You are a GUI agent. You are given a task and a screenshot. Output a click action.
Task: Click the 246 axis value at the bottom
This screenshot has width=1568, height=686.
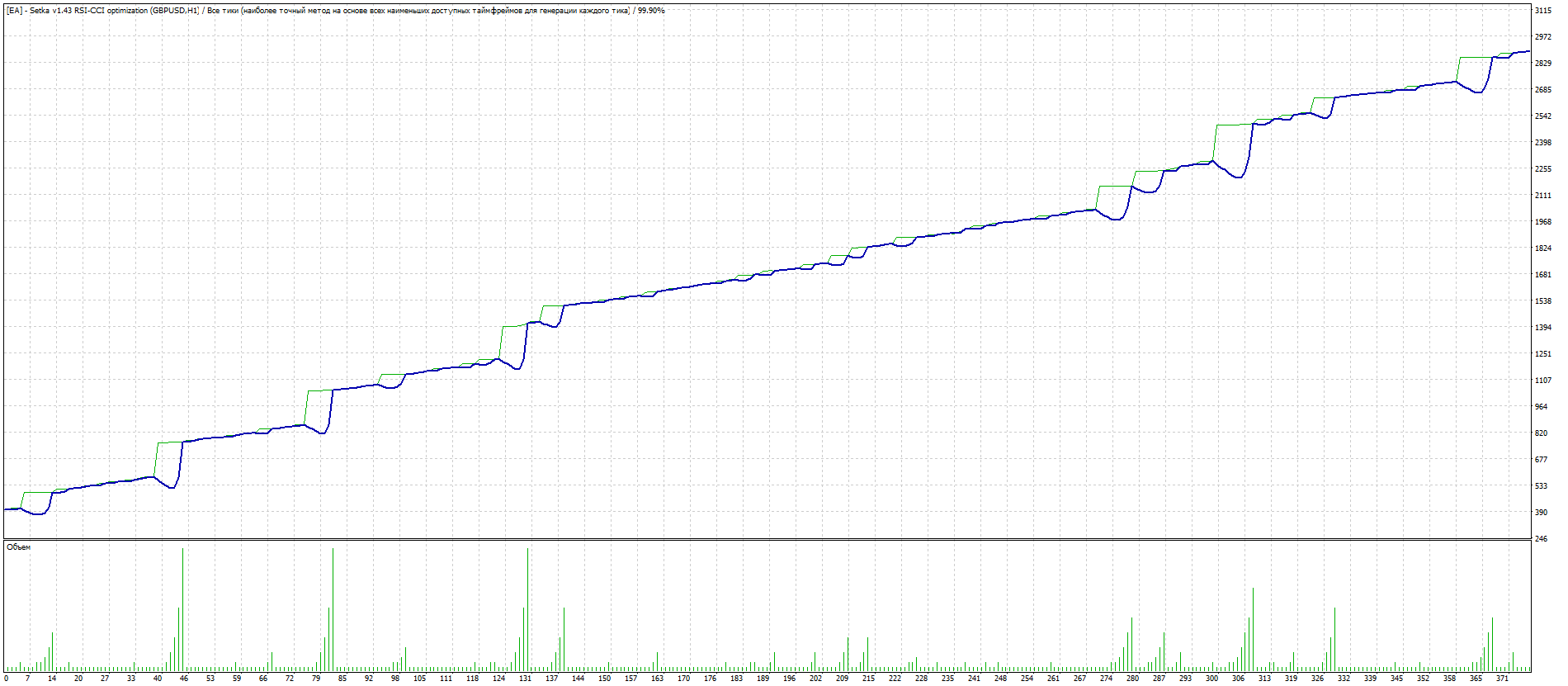click(x=1542, y=539)
